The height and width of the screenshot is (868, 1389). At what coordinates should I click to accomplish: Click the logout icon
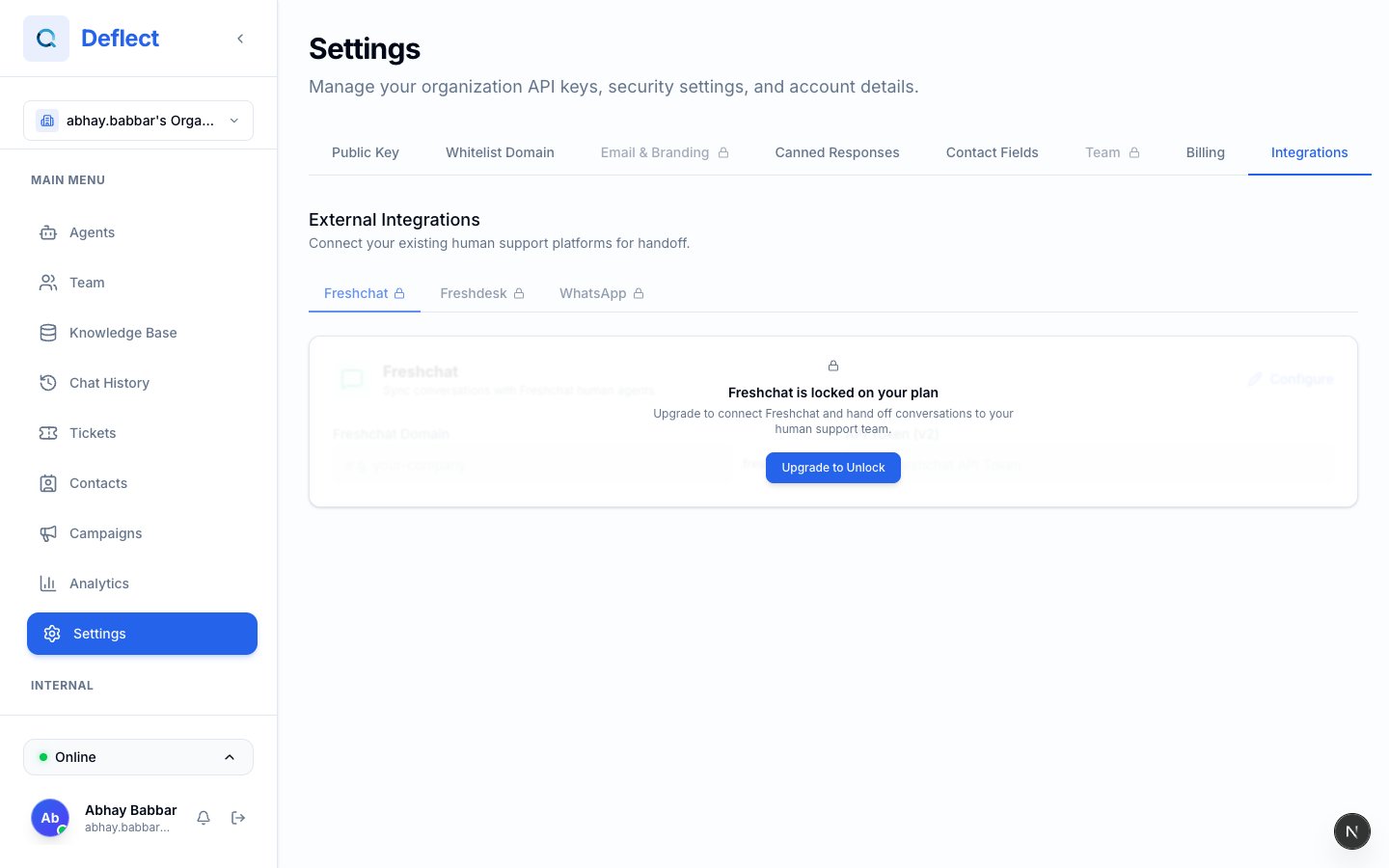pyautogui.click(x=238, y=818)
